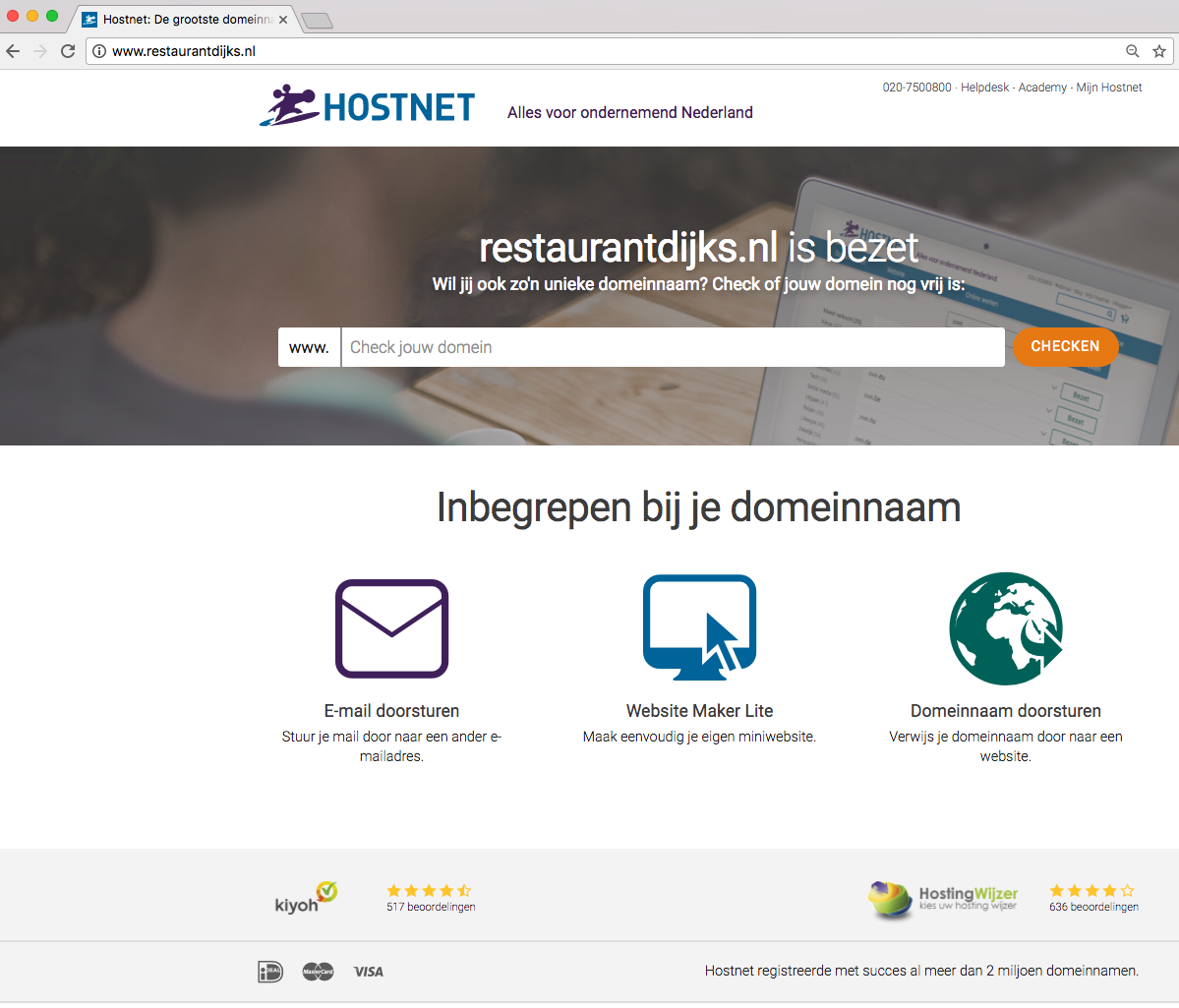Click the blue Website Maker monitor icon
Screen dimensions: 1179x1008
tap(699, 627)
